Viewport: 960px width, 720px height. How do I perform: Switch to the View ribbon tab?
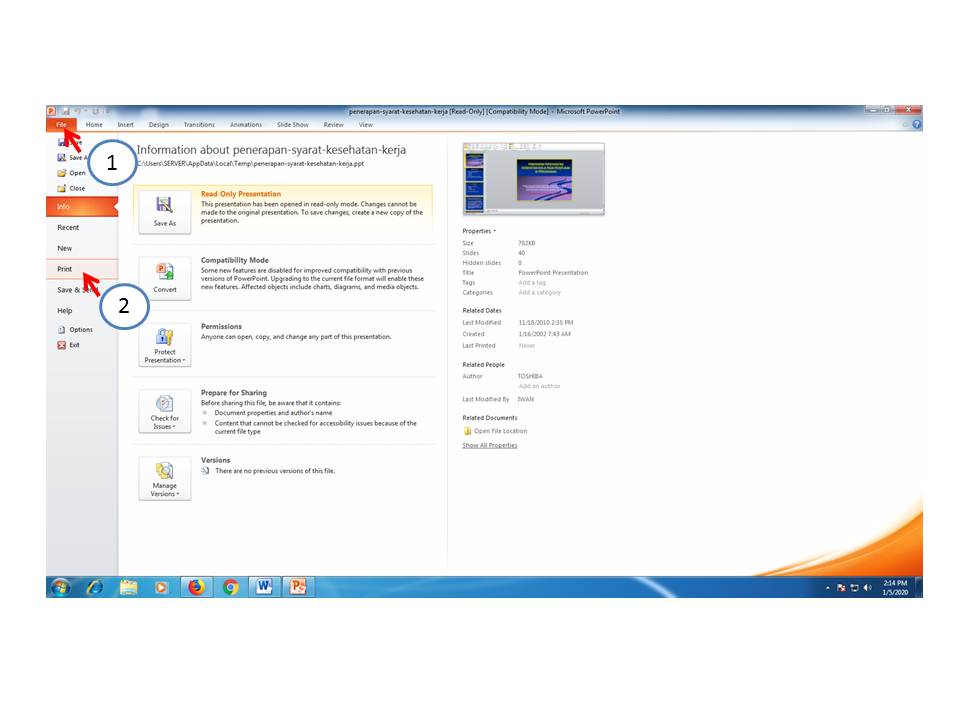[x=366, y=125]
